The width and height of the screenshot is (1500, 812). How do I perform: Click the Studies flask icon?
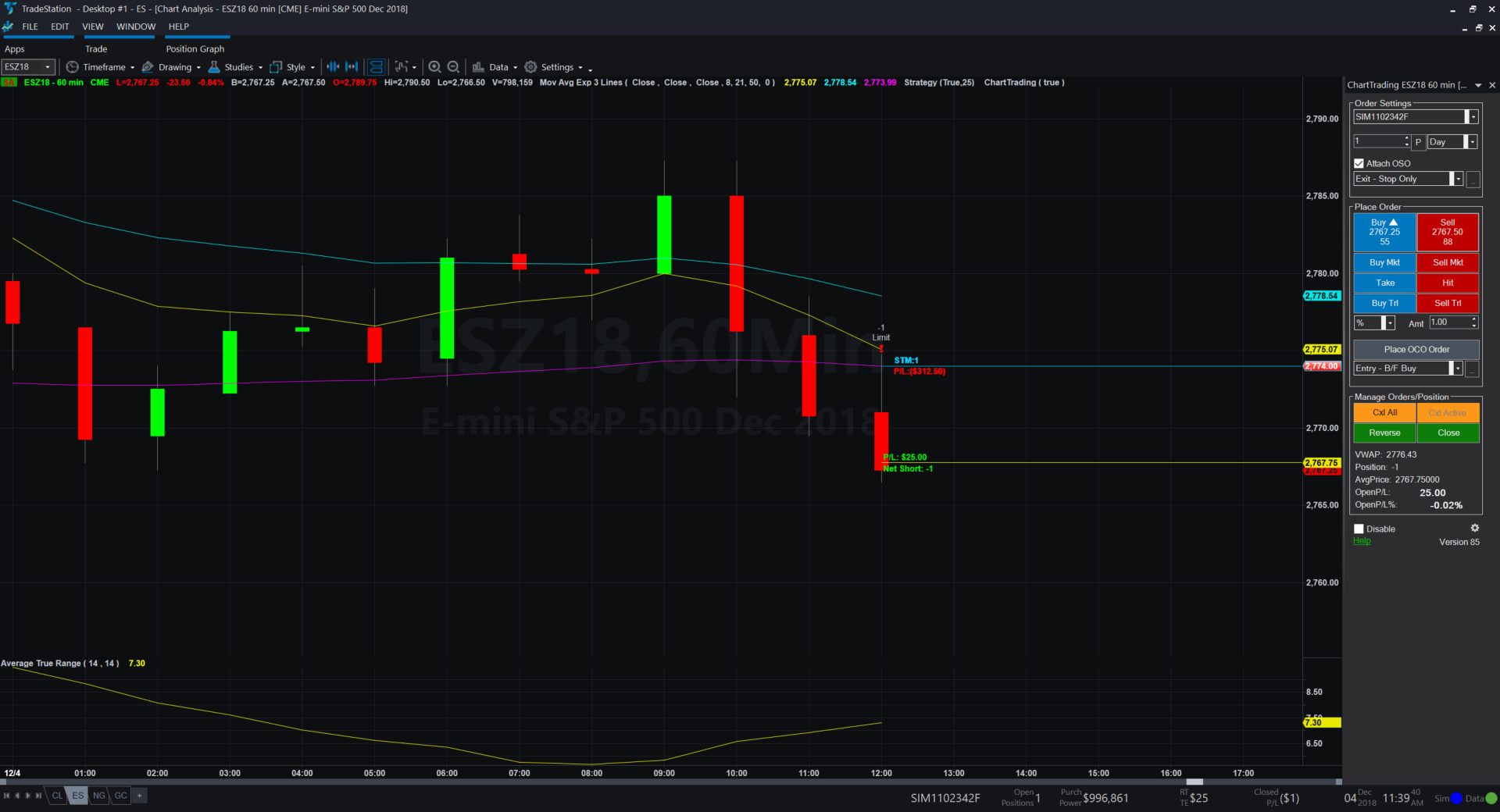click(x=214, y=67)
